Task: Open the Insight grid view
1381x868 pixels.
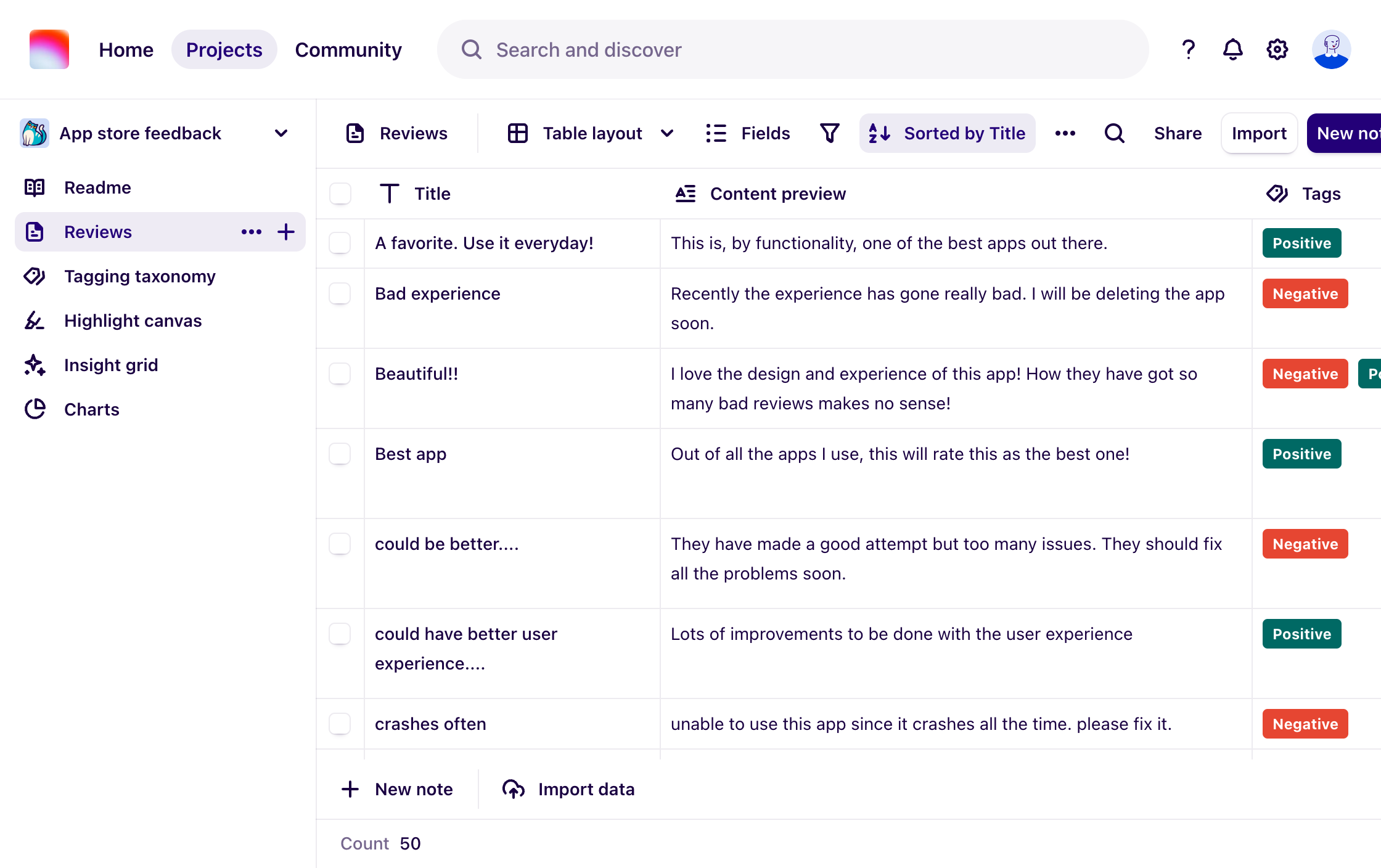Action: click(111, 365)
